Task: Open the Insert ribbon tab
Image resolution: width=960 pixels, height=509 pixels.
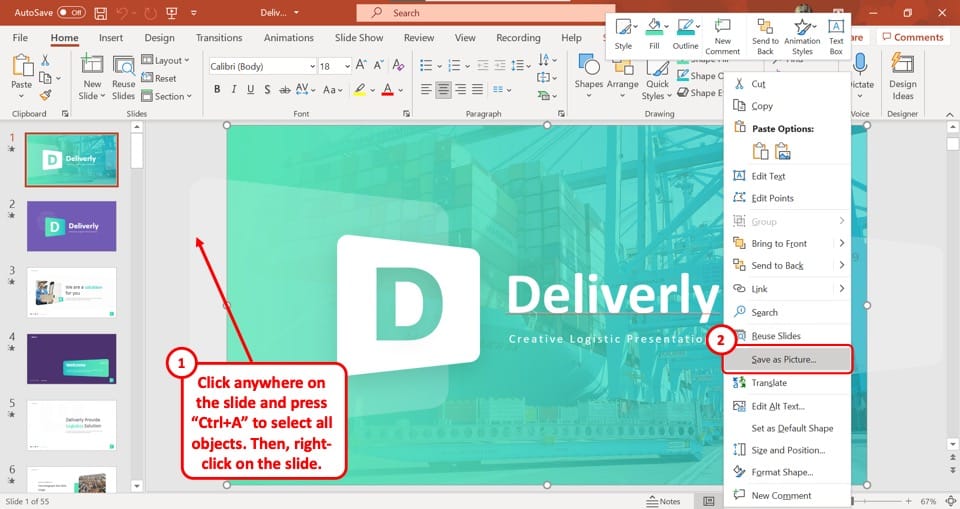Action: point(111,37)
